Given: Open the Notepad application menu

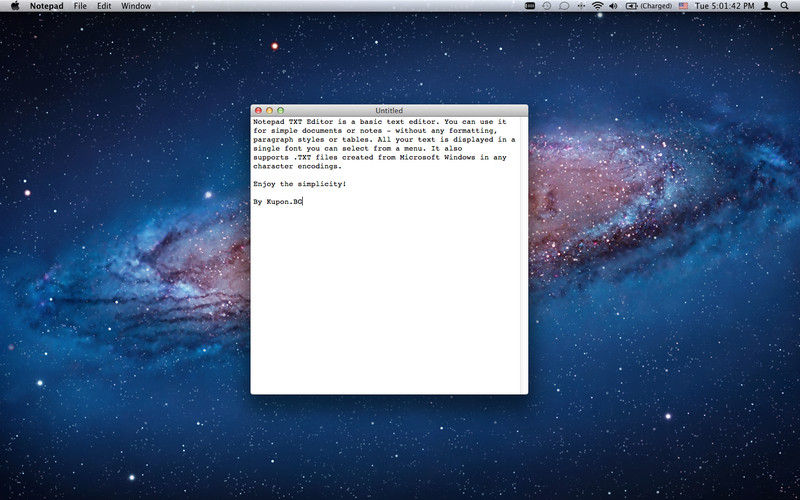Looking at the screenshot, I should tap(46, 6).
